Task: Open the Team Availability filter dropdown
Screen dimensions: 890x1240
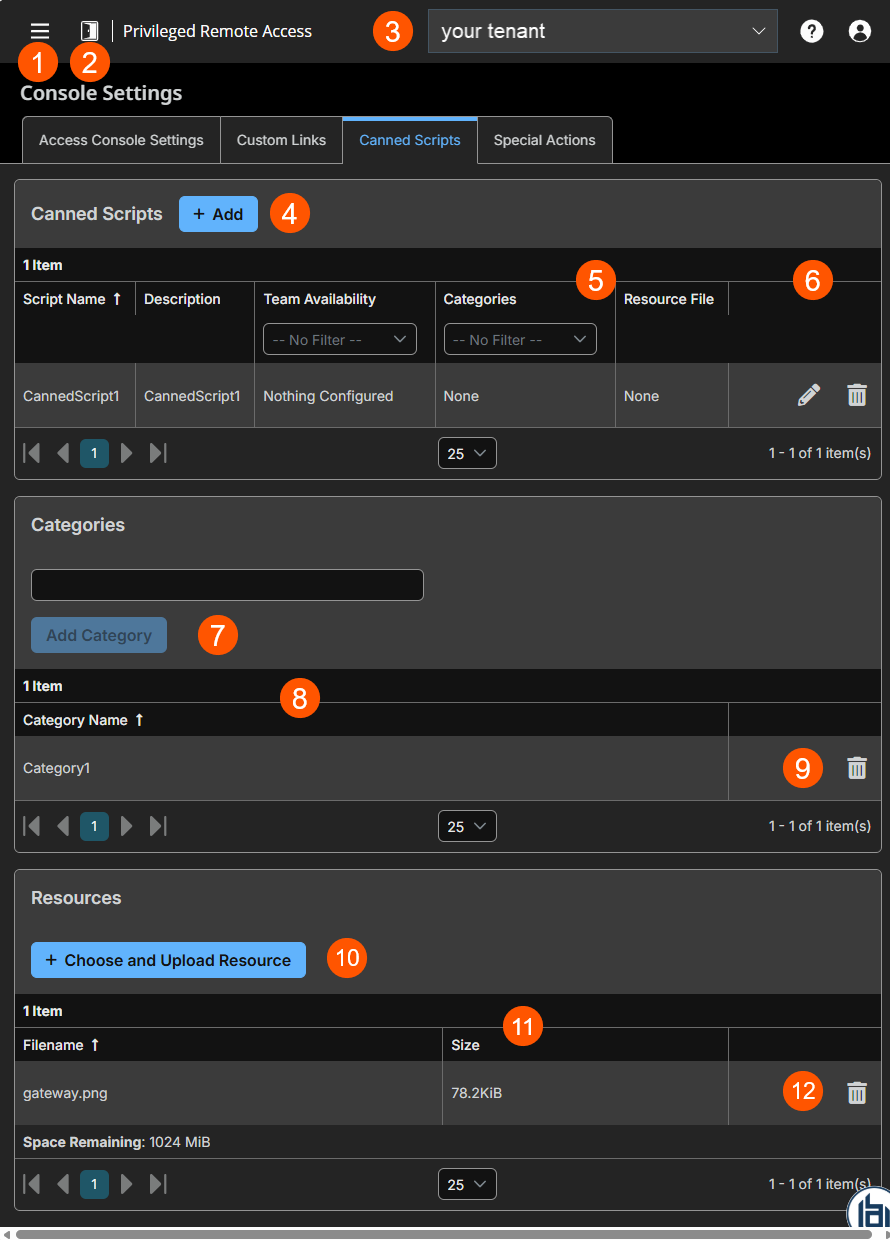Action: point(339,339)
